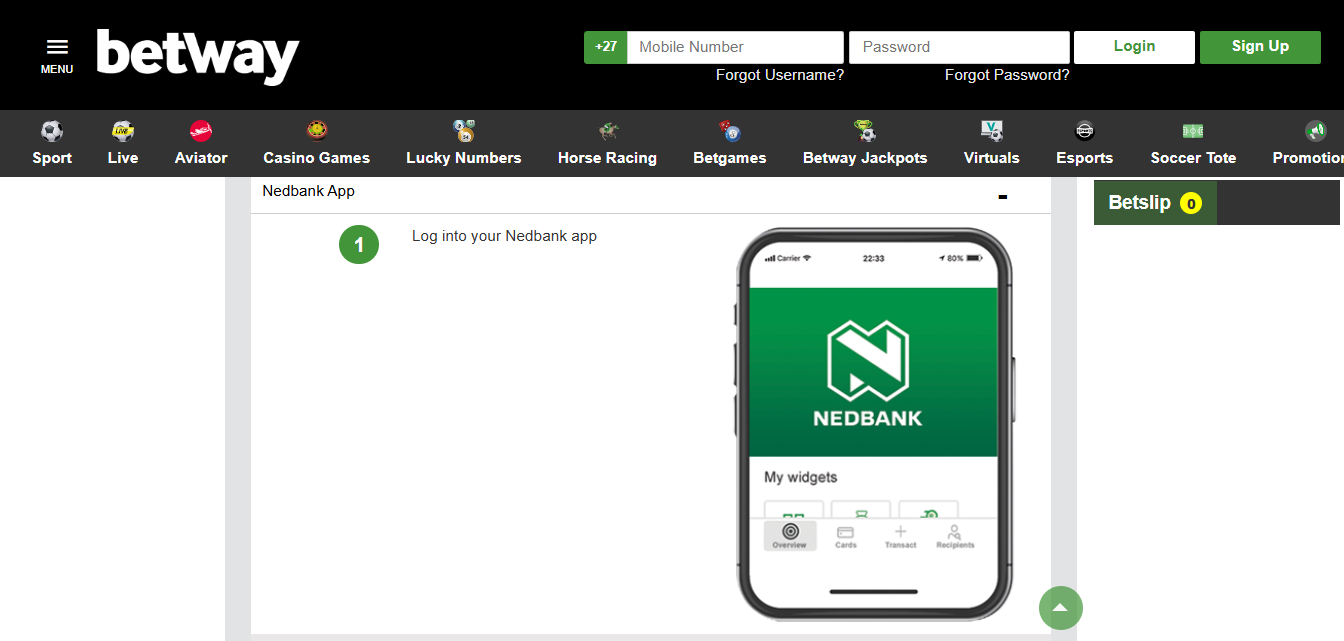Select the Virtuals icon
This screenshot has height=641, width=1344.
[x=990, y=130]
